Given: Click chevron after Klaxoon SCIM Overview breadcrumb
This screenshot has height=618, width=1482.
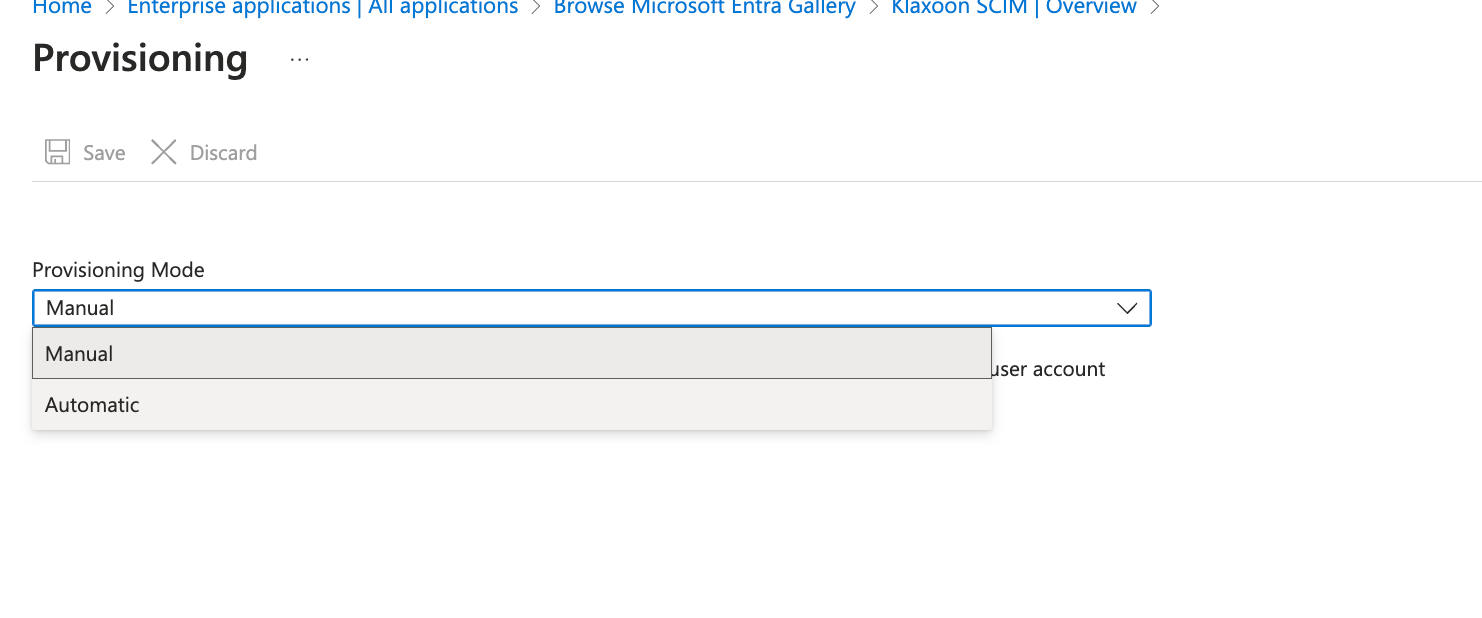Looking at the screenshot, I should [x=1155, y=8].
